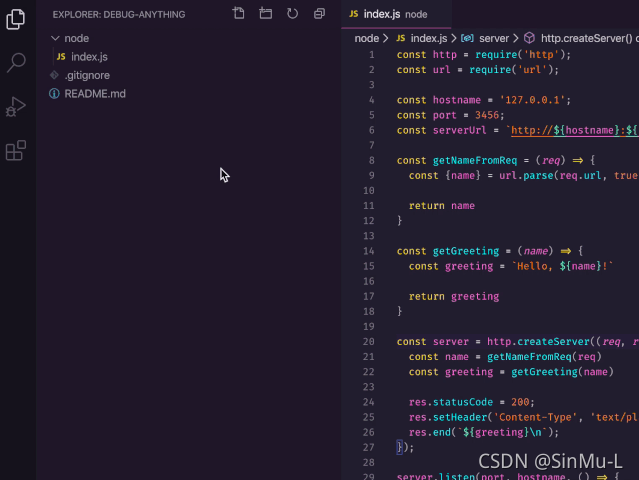This screenshot has width=639, height=480.
Task: Click the JS icon beside index.js in tree
Action: coord(61,57)
